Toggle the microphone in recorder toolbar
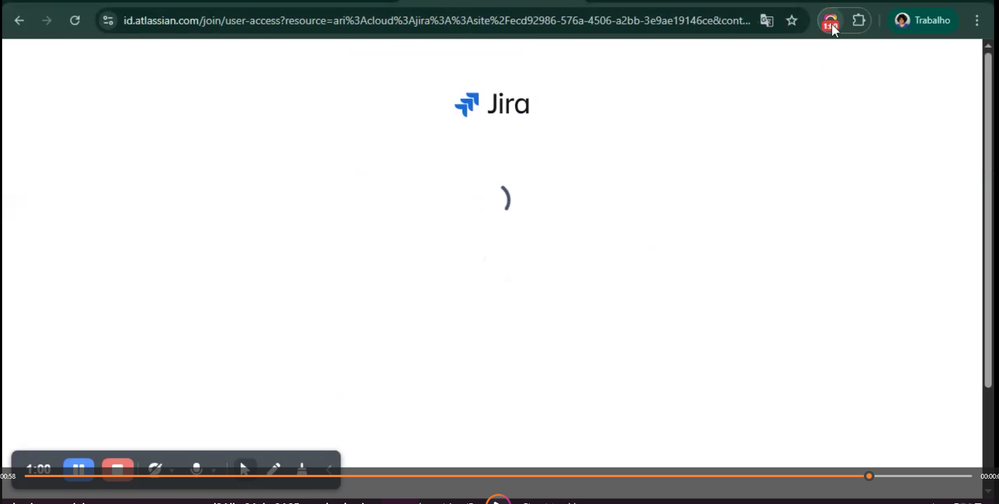The width and height of the screenshot is (999, 504). [197, 468]
